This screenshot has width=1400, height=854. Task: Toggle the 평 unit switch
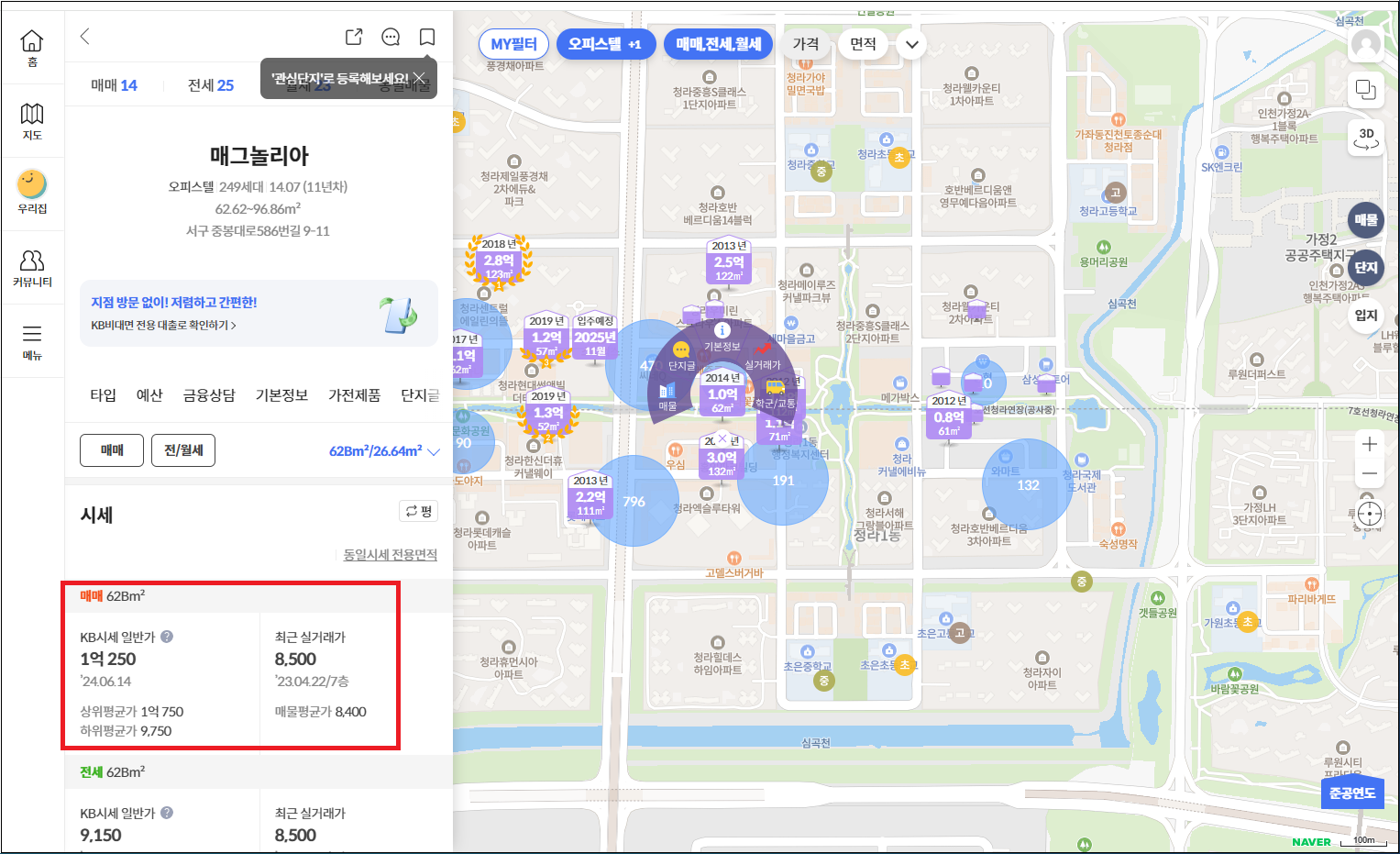pyautogui.click(x=419, y=511)
